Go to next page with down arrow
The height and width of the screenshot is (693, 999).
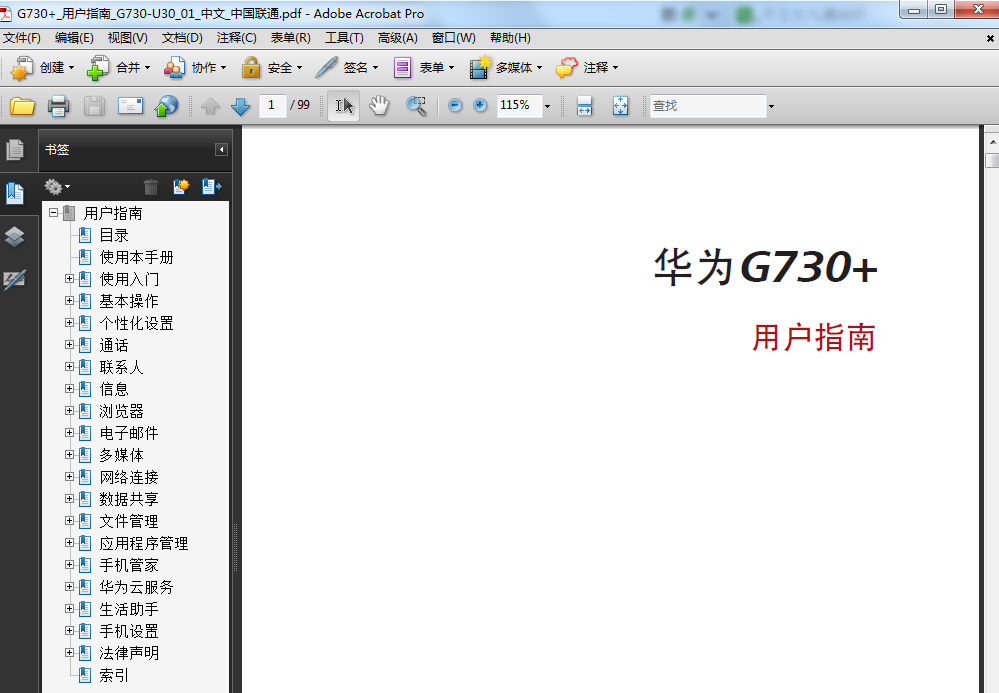[x=240, y=106]
